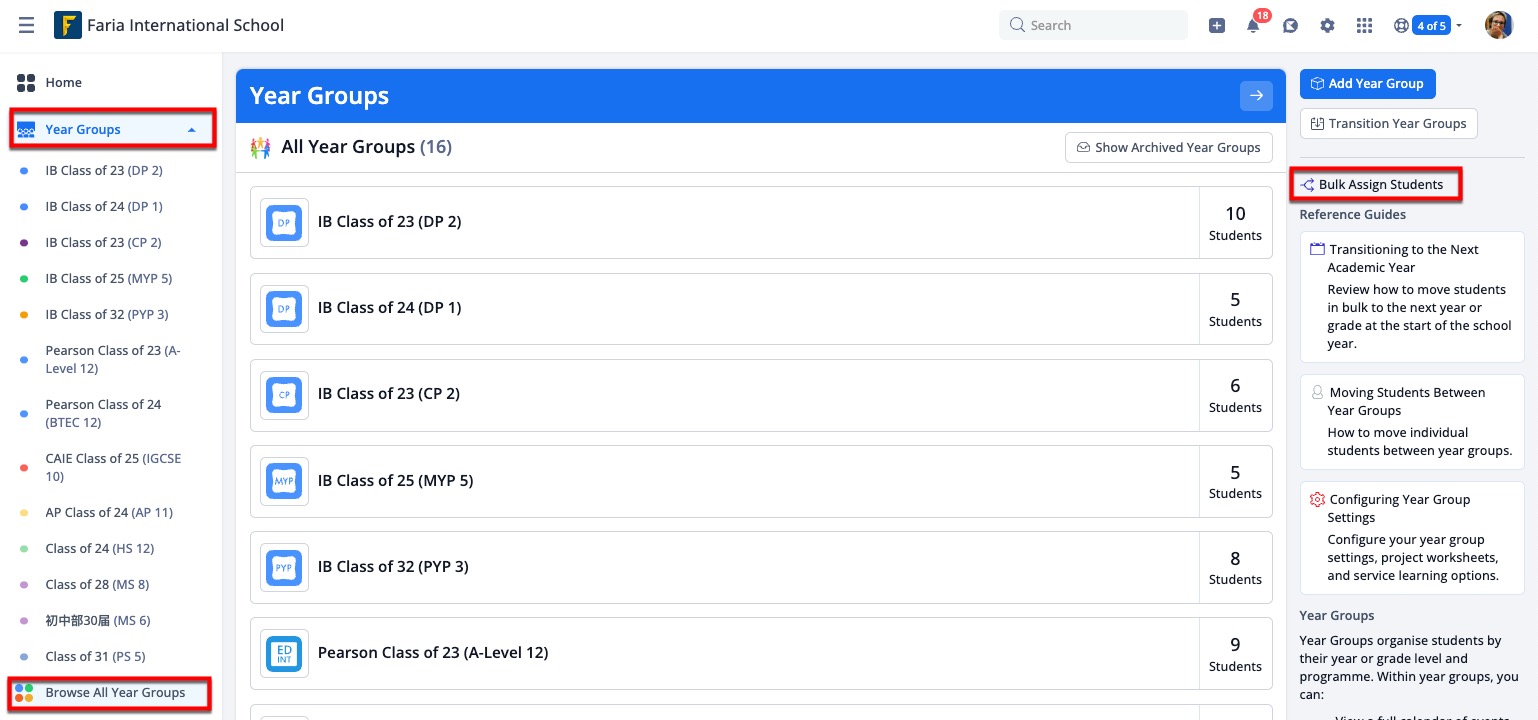This screenshot has width=1538, height=720.
Task: Open Configuring Year Group Settings guide
Action: coord(1412,537)
